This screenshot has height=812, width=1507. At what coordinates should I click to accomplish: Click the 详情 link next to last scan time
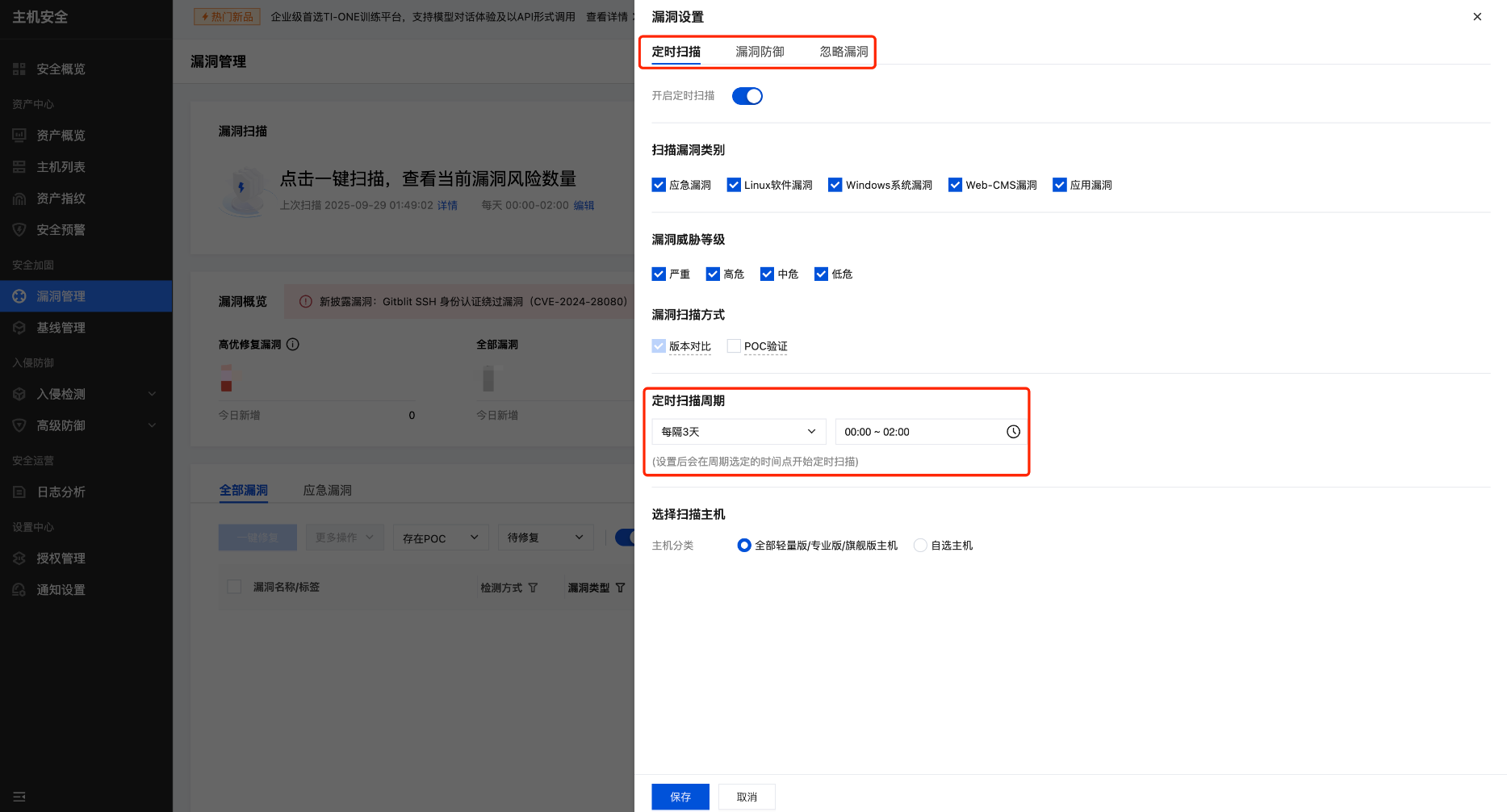446,205
